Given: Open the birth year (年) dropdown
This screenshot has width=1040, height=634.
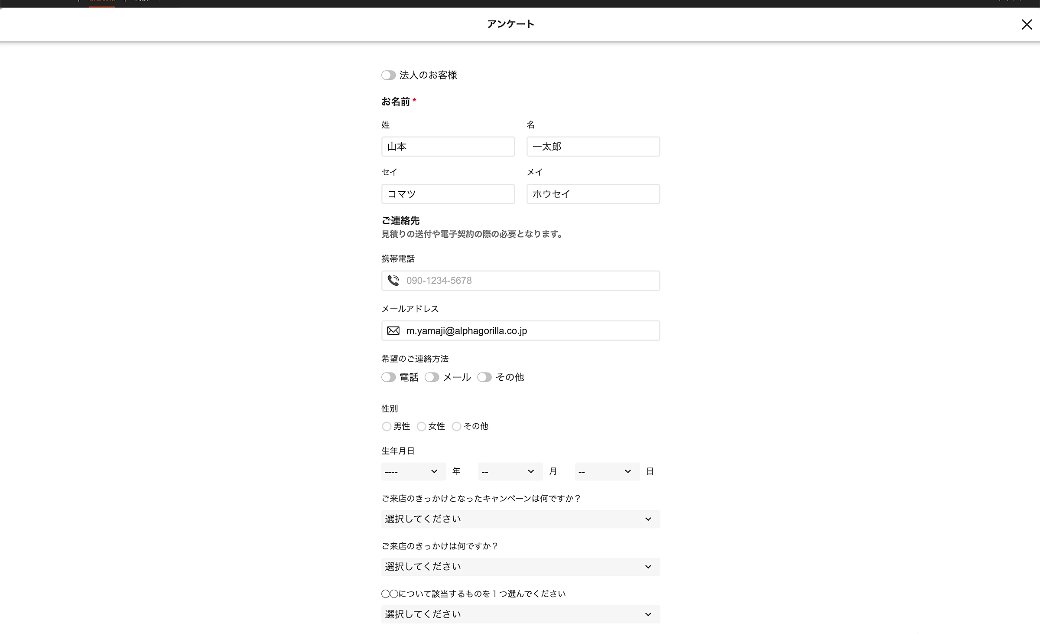Looking at the screenshot, I should click(413, 472).
